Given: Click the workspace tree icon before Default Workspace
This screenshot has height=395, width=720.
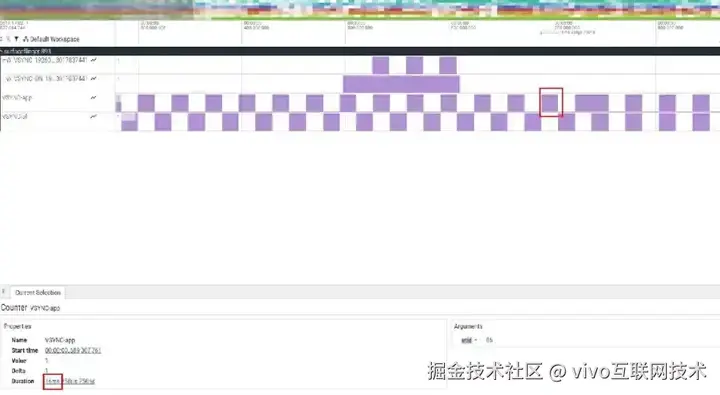Looking at the screenshot, I should point(26,39).
